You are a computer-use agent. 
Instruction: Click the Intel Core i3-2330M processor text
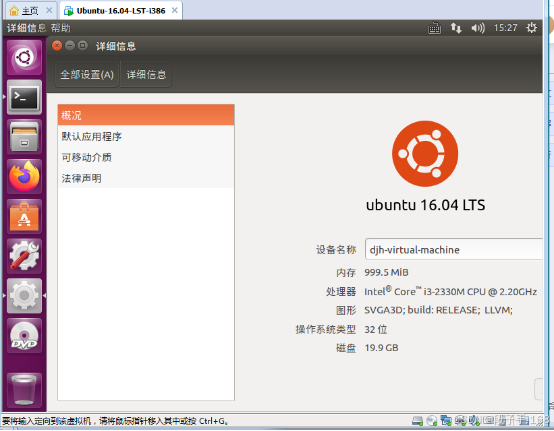point(450,291)
